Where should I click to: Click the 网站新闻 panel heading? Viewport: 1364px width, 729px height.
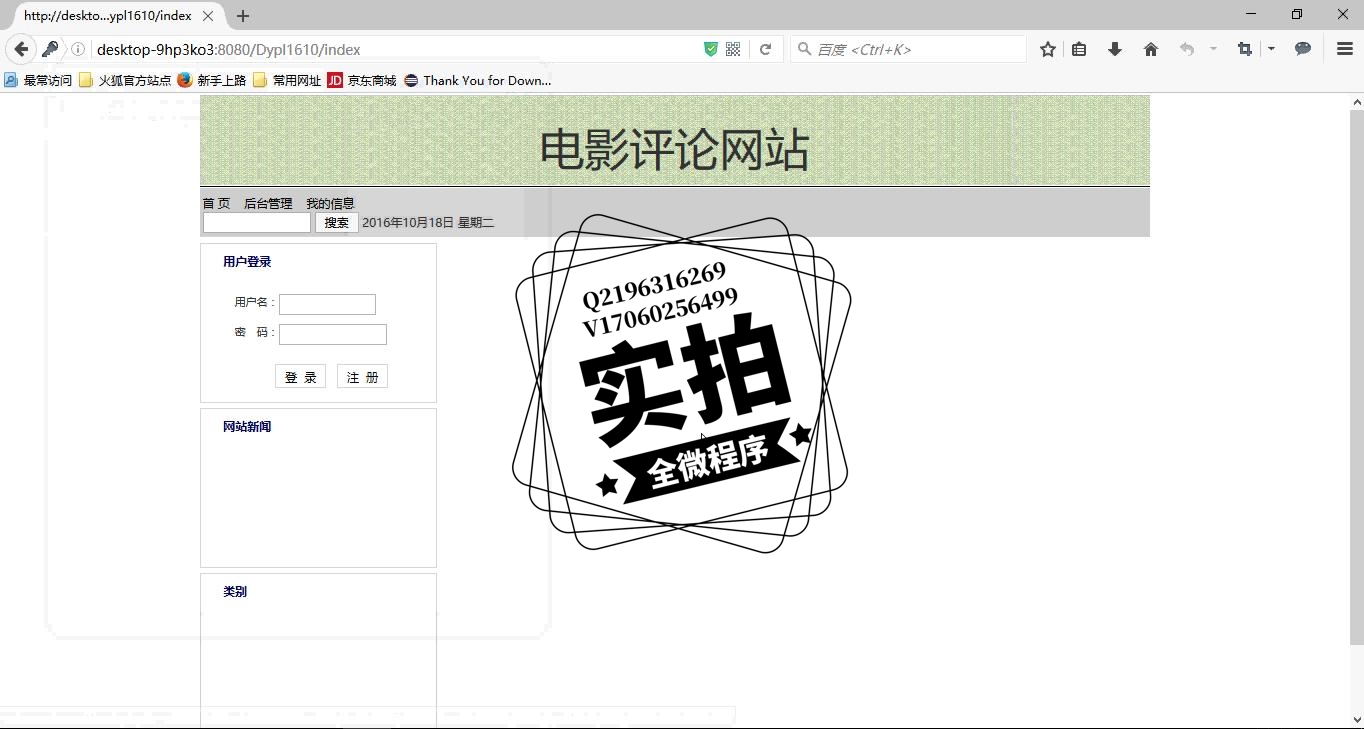[247, 427]
